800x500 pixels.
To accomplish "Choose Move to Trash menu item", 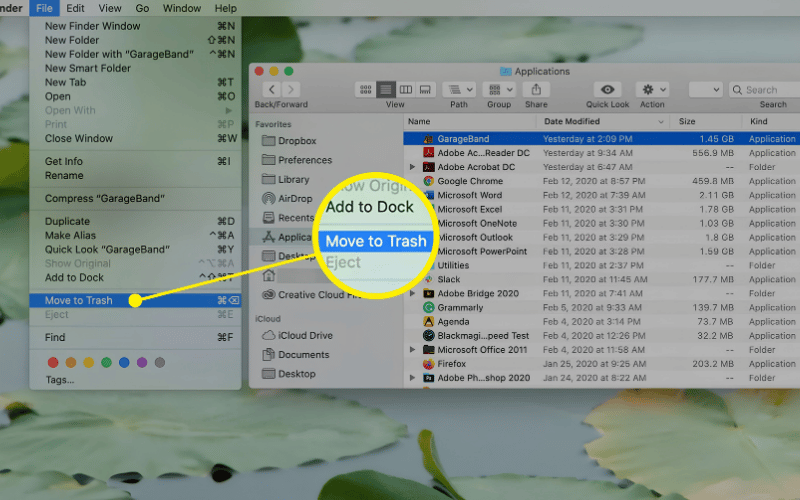I will [x=135, y=301].
